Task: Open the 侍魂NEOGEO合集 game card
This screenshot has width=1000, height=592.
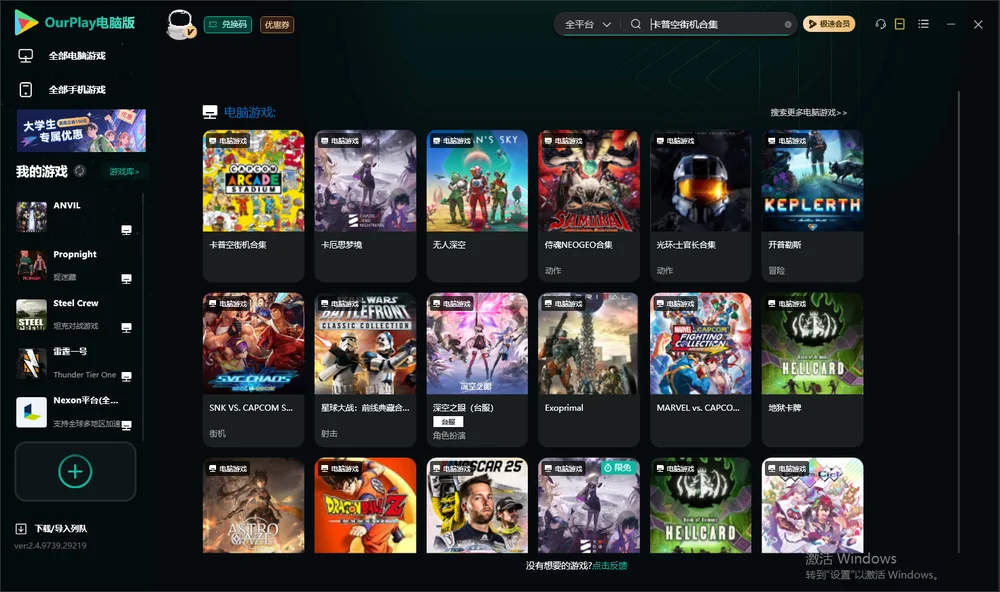Action: point(589,205)
